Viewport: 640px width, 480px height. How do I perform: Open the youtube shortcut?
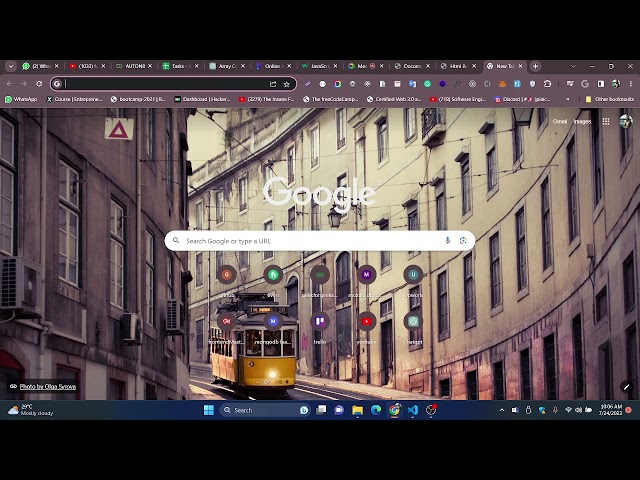(x=367, y=328)
